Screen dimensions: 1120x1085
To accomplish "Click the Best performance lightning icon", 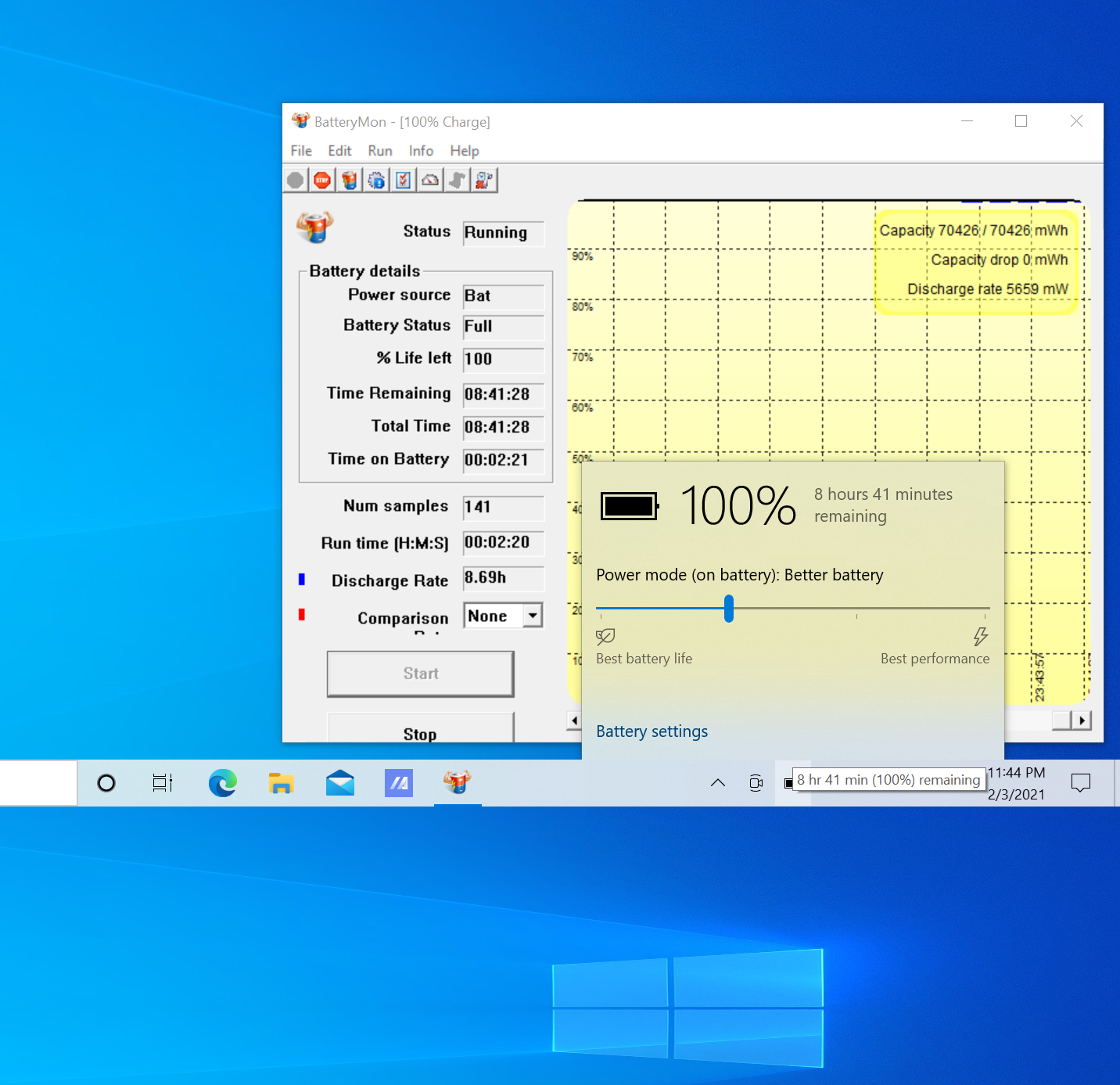I will (981, 636).
